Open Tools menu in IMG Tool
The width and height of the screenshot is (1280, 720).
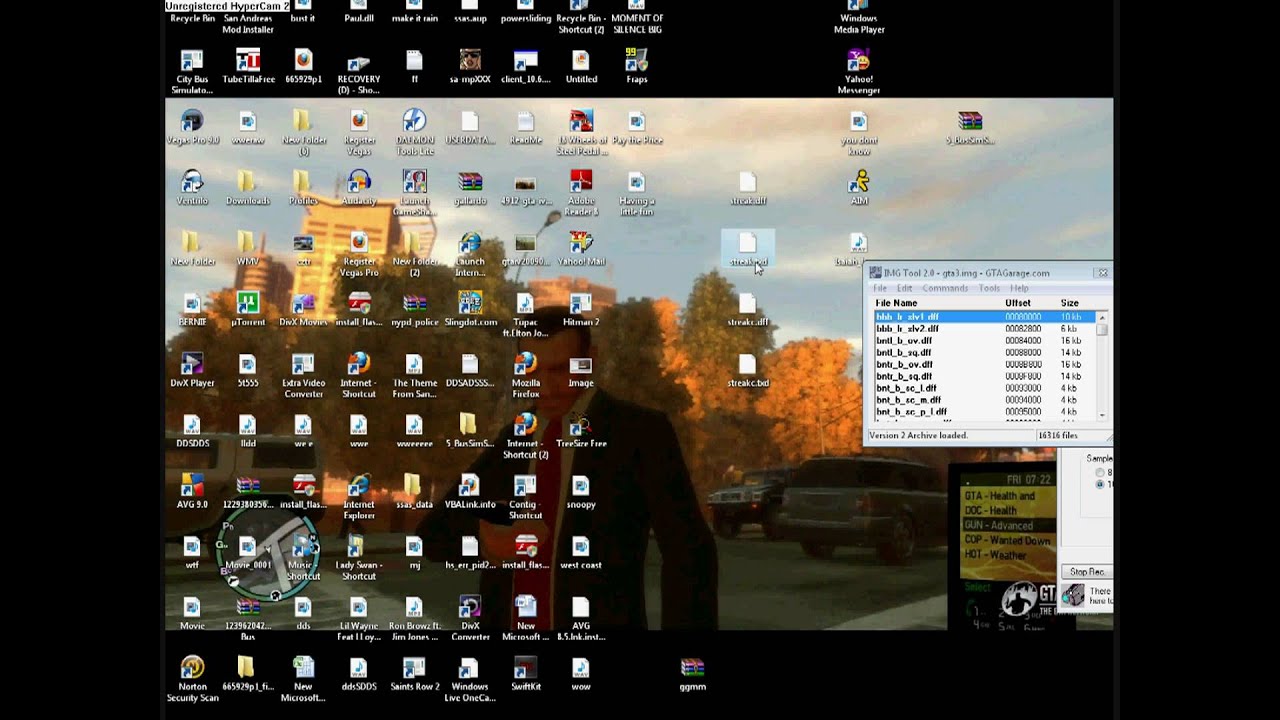(x=989, y=288)
